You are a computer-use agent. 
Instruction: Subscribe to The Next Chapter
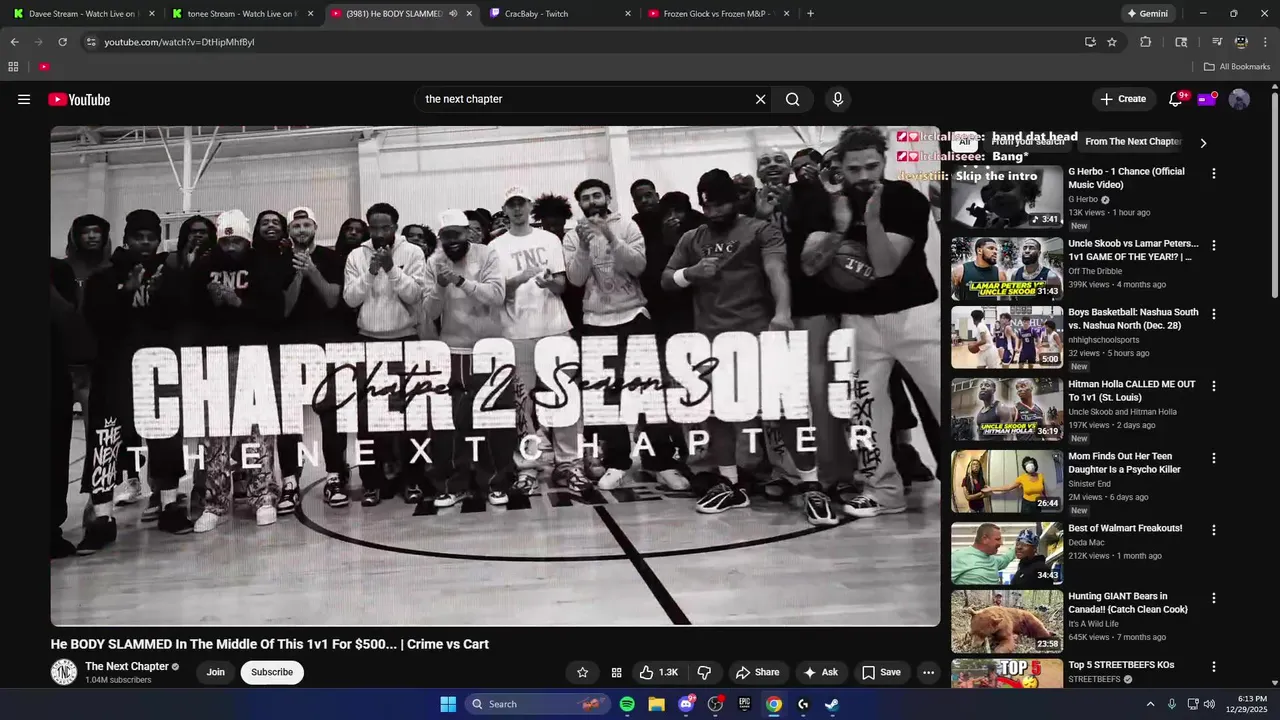click(272, 672)
